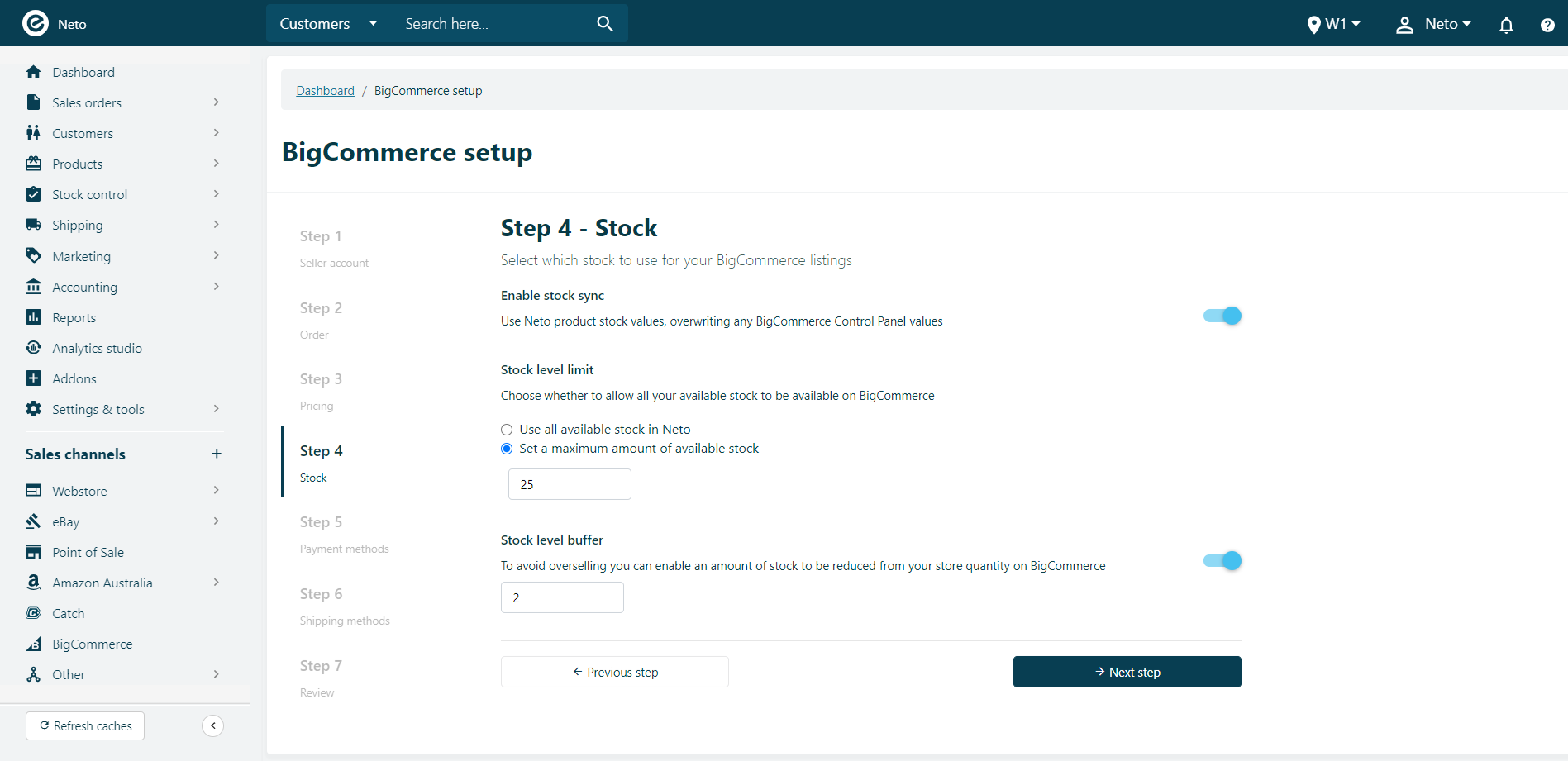
Task: Click the Catch channel icon
Action: [x=33, y=613]
